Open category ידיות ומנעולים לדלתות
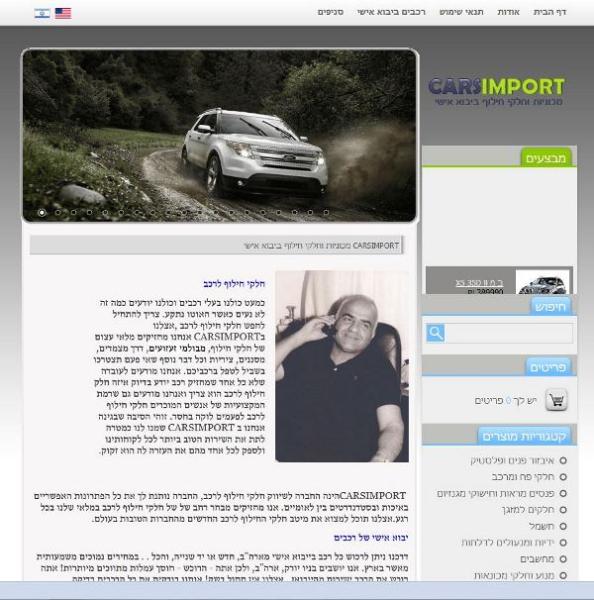Image resolution: width=594 pixels, height=600 pixels. coord(508,543)
